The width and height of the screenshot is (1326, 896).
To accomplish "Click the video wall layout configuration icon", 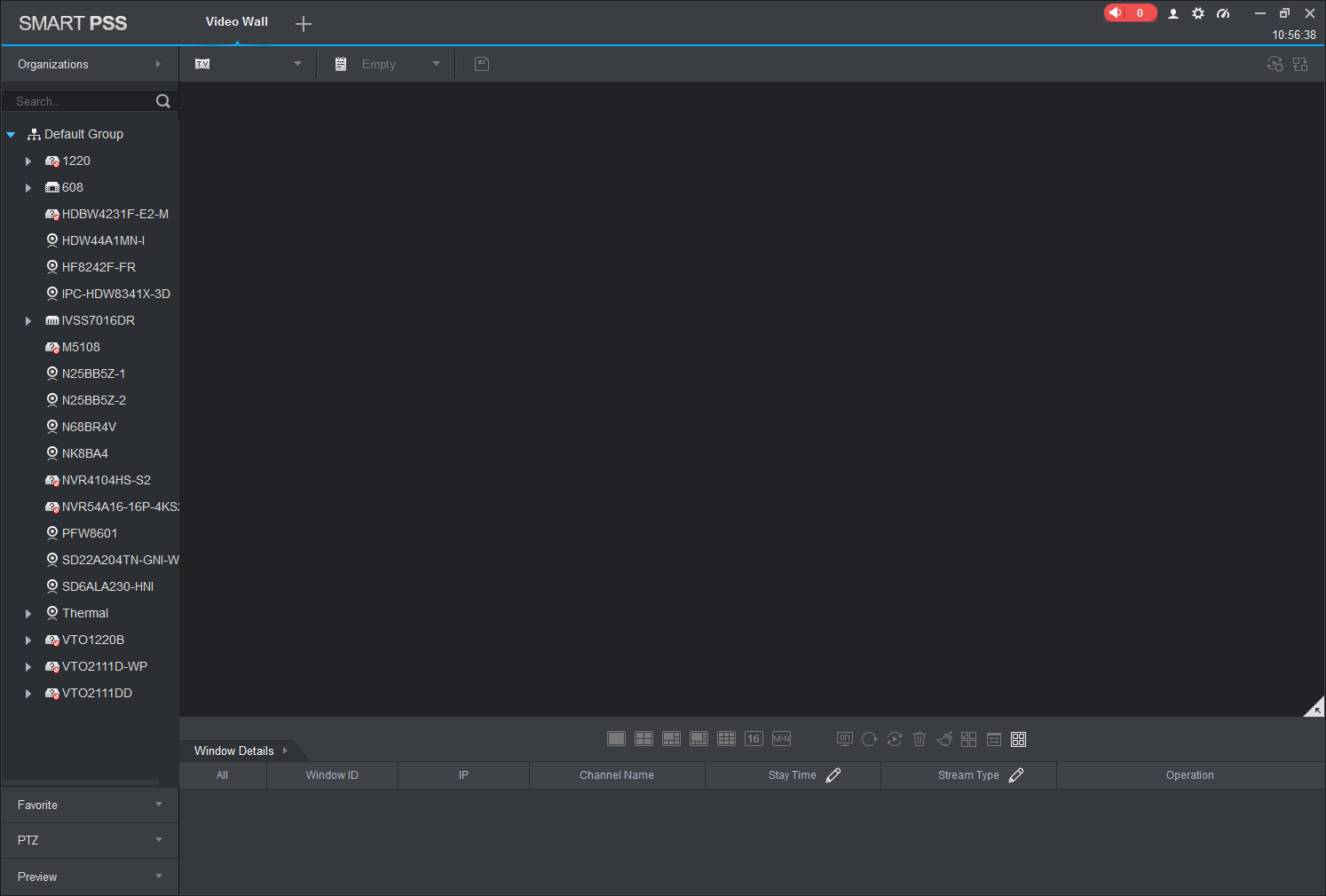I will pos(1300,64).
